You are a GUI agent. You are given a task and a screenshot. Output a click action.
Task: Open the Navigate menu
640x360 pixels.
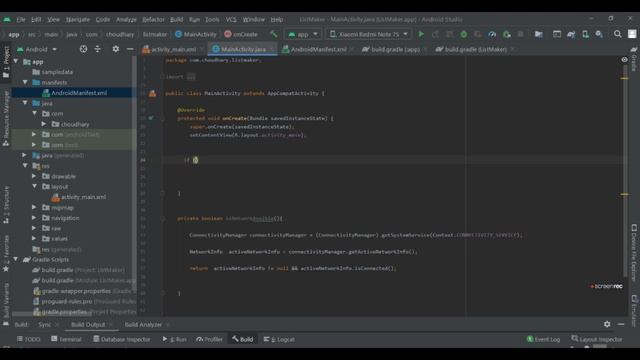coord(78,20)
